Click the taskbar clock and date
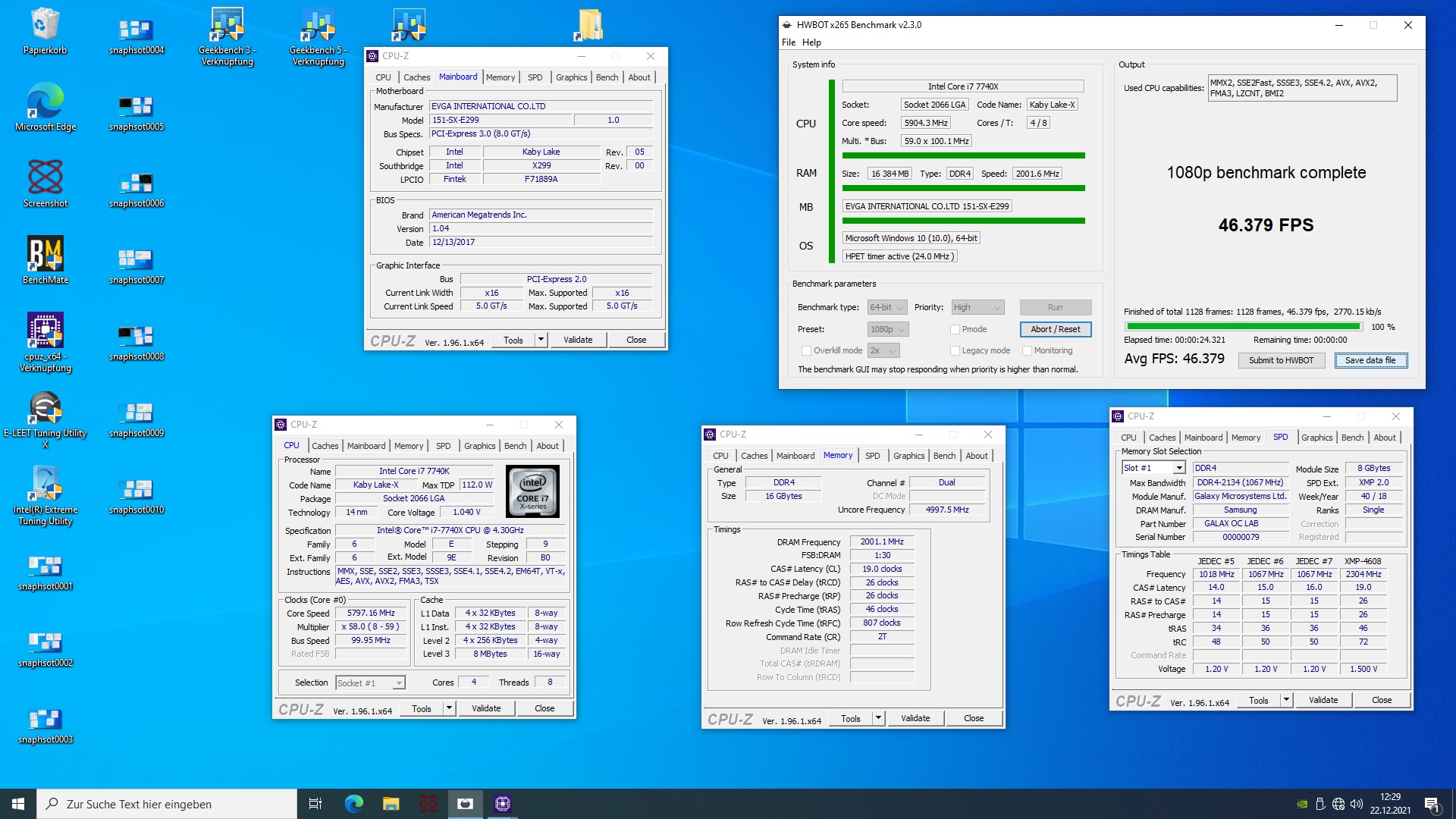Viewport: 1456px width, 819px height. point(1390,804)
